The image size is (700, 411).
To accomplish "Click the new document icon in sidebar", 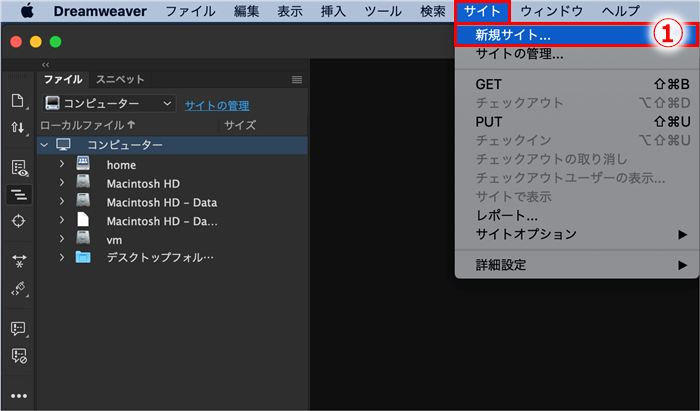I will coord(18,100).
